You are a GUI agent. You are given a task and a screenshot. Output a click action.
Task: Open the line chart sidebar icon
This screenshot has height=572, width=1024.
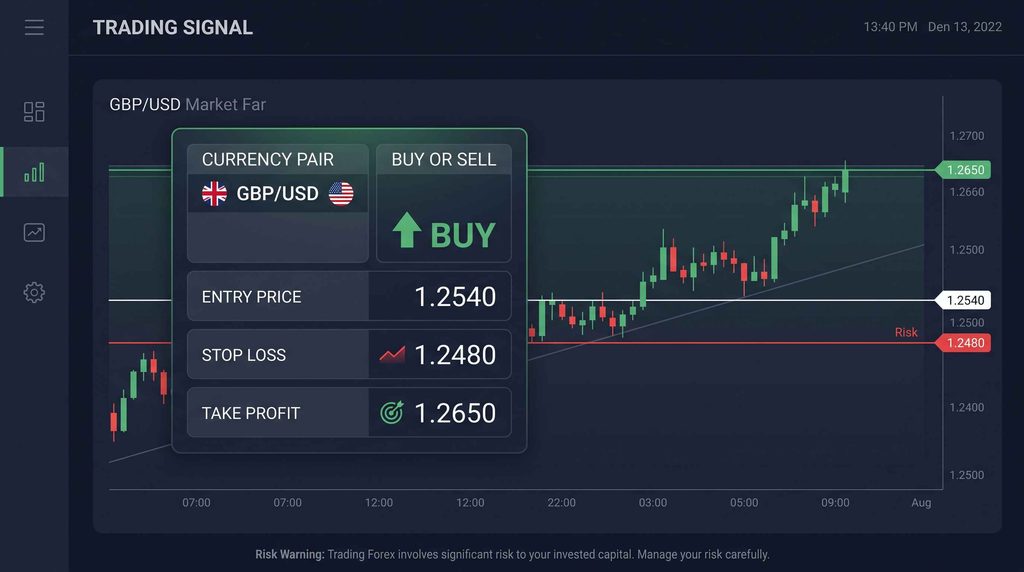click(x=34, y=232)
